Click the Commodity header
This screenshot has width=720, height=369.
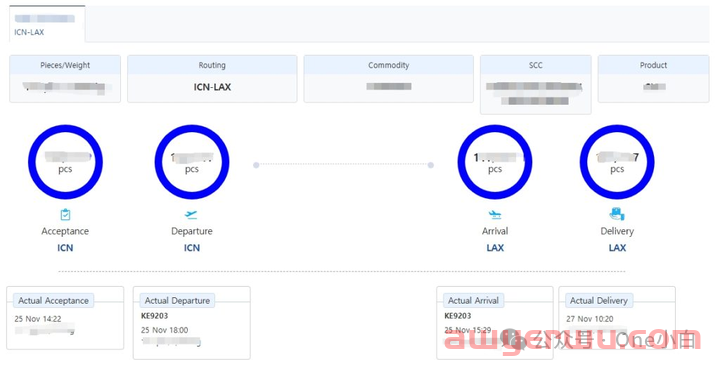point(388,65)
